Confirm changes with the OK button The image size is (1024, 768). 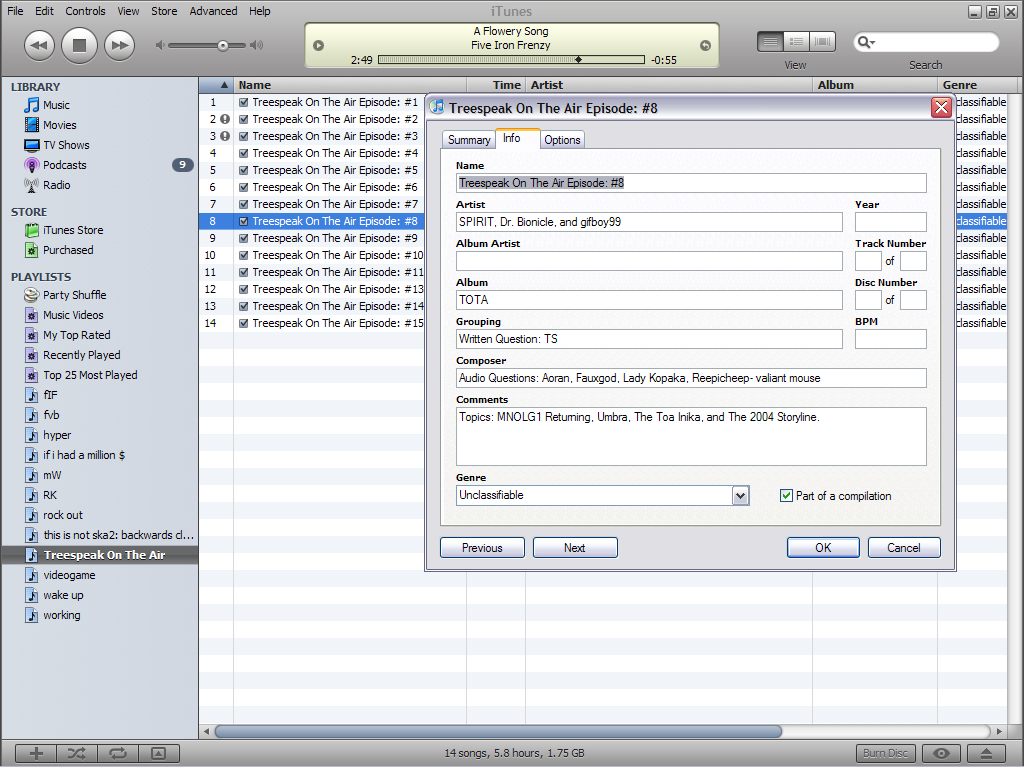click(x=822, y=547)
